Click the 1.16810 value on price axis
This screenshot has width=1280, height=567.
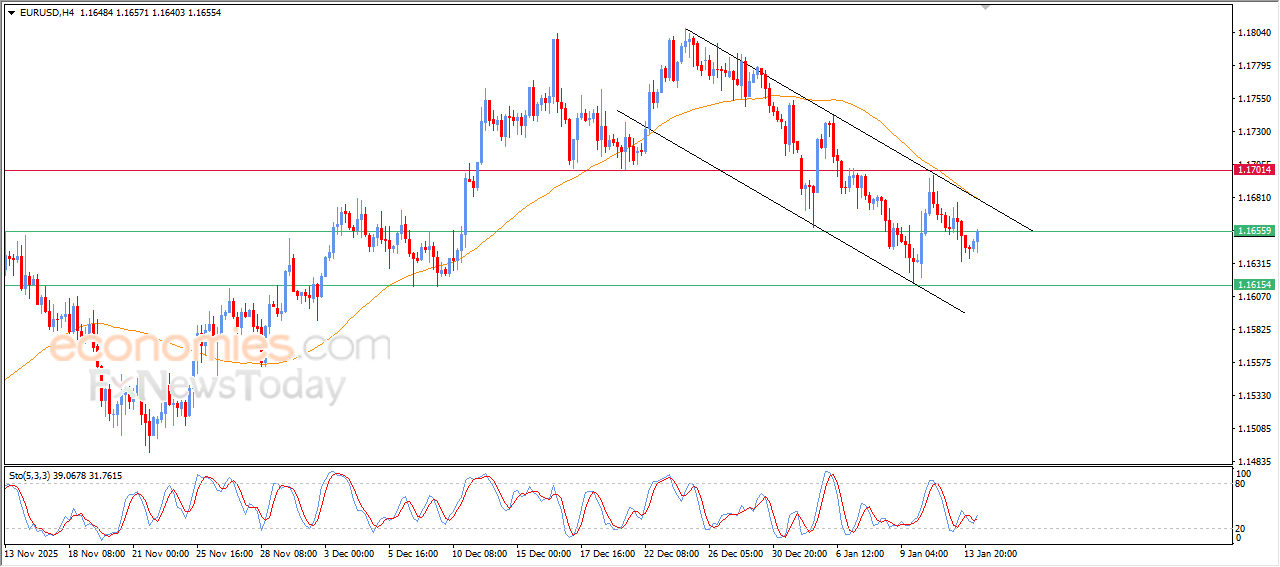(1254, 198)
